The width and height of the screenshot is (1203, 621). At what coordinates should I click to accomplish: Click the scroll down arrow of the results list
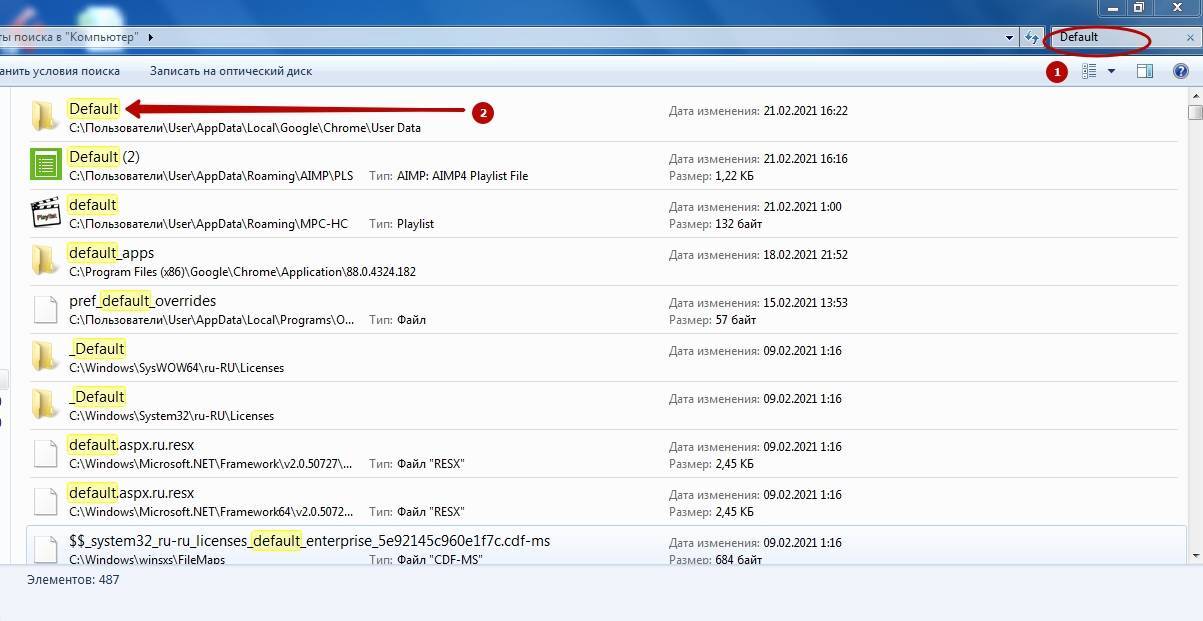pos(1194,553)
